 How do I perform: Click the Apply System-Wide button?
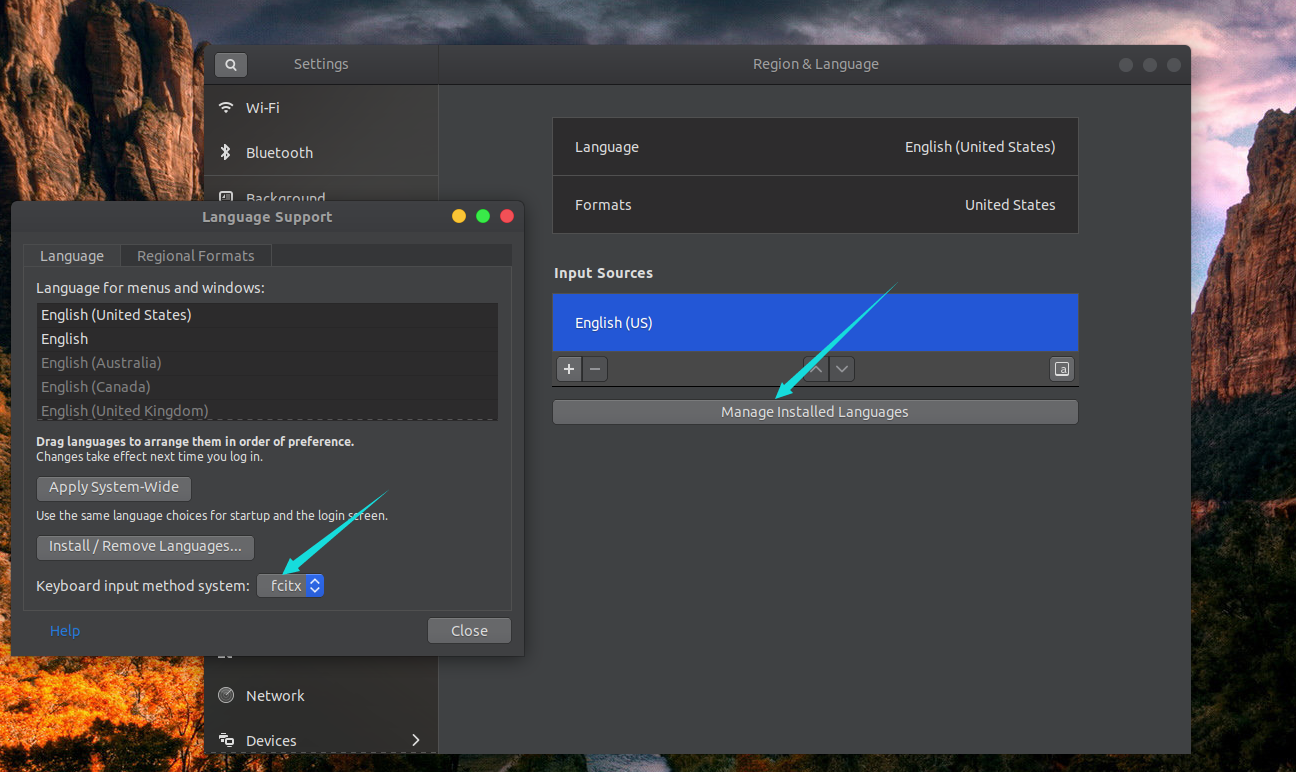[114, 488]
